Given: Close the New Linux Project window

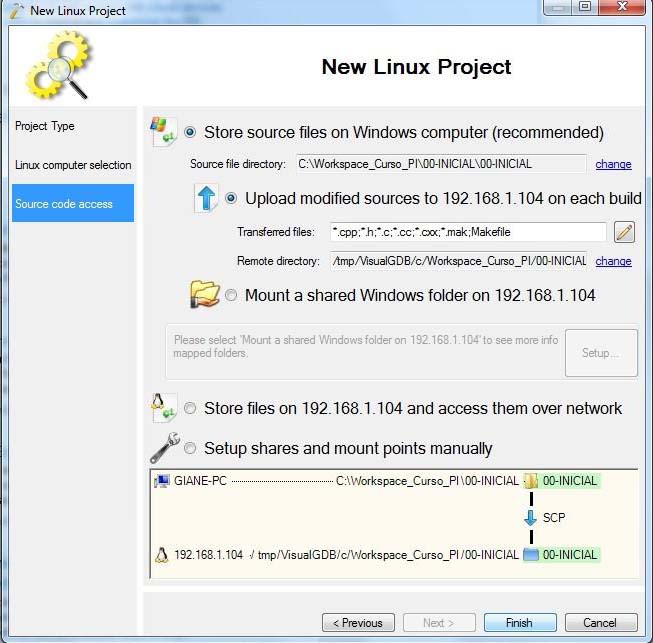Looking at the screenshot, I should click(622, 7).
